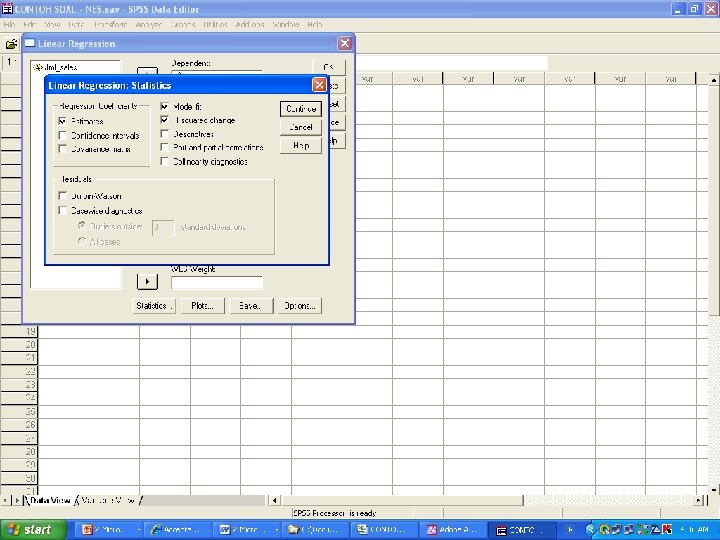Viewport: 720px width, 540px height.
Task: Click the vertical scrollbar up arrow
Action: (714, 80)
